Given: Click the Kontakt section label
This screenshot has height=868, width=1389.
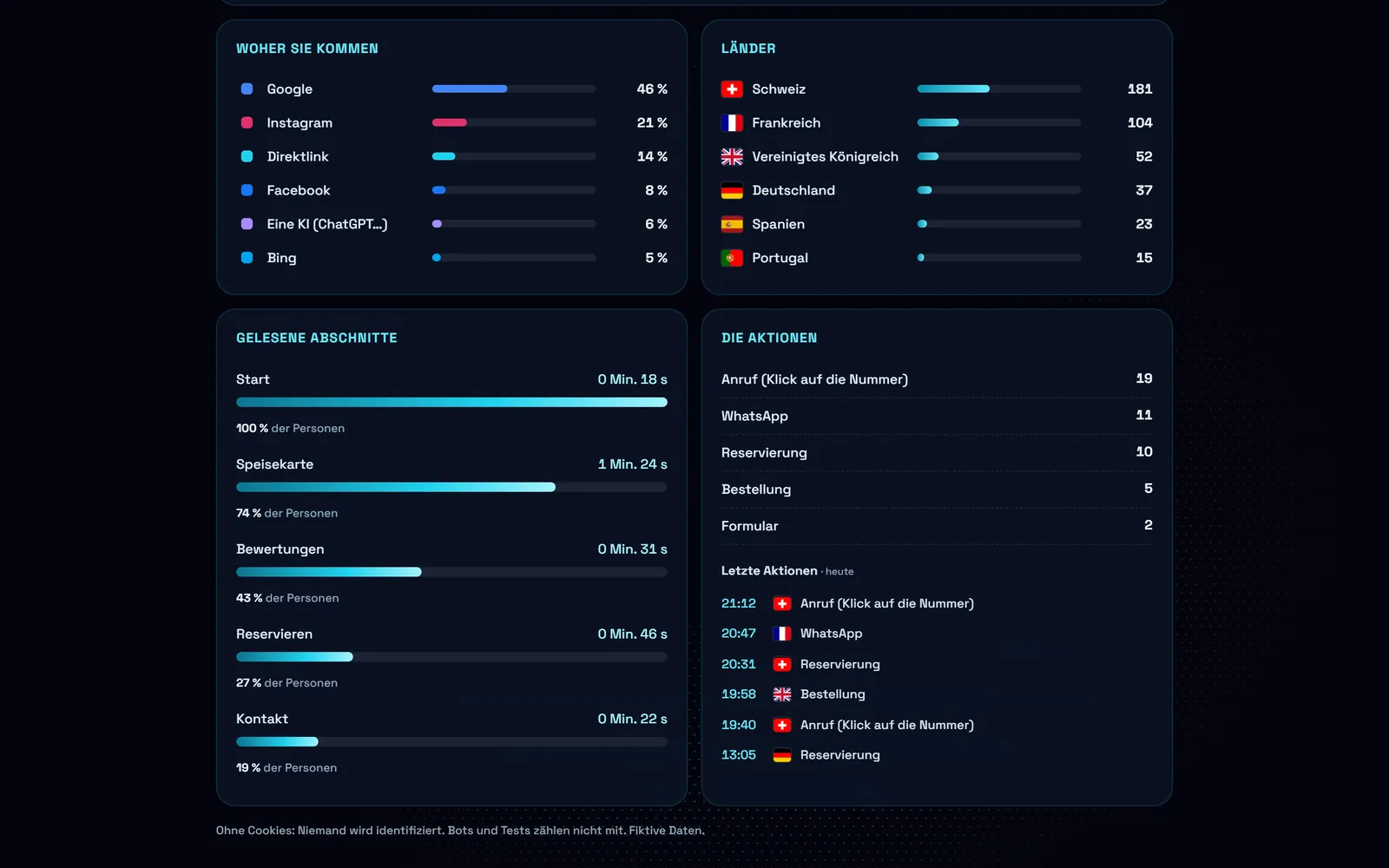Looking at the screenshot, I should click(262, 720).
